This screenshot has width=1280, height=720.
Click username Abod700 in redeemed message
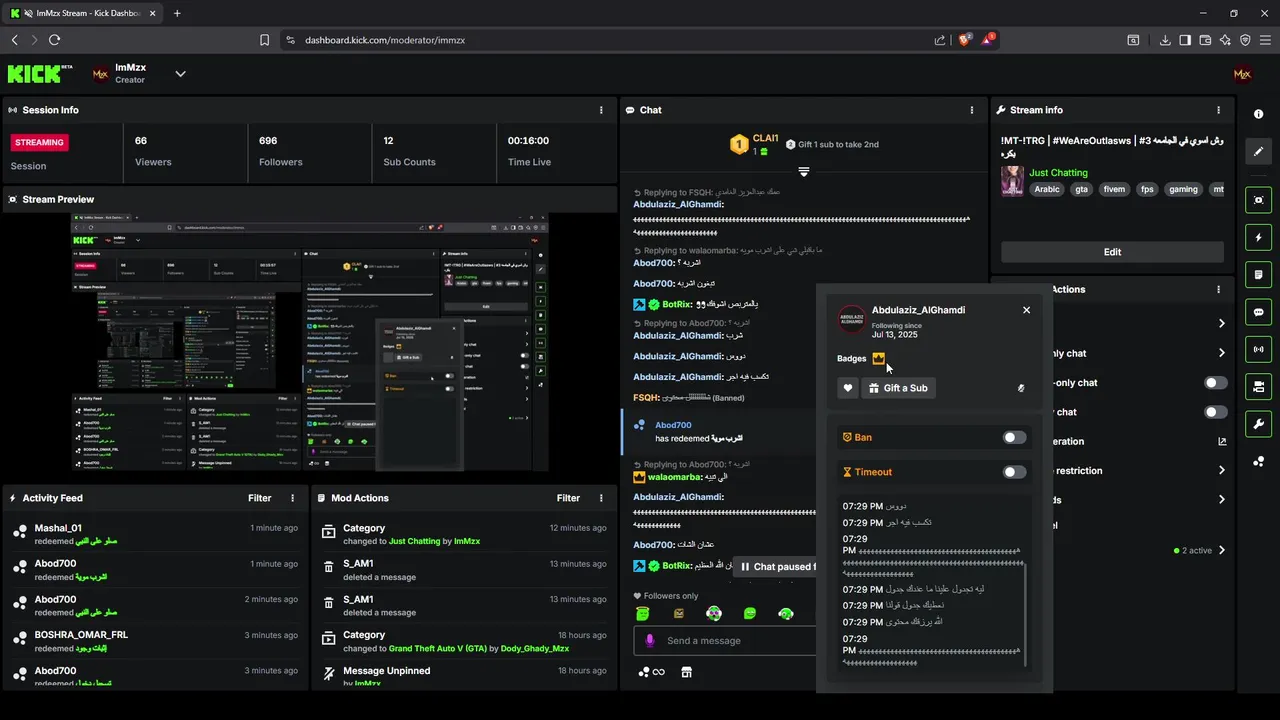tap(673, 425)
